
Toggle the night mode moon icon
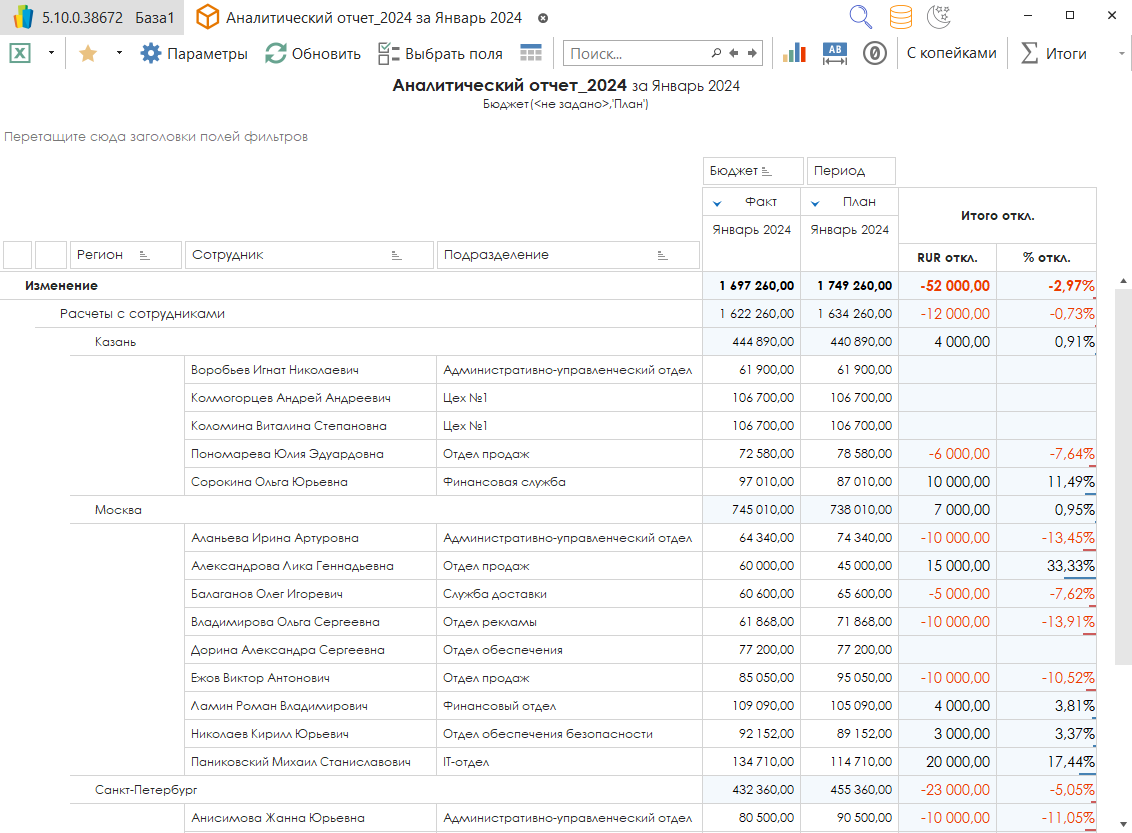(938, 17)
